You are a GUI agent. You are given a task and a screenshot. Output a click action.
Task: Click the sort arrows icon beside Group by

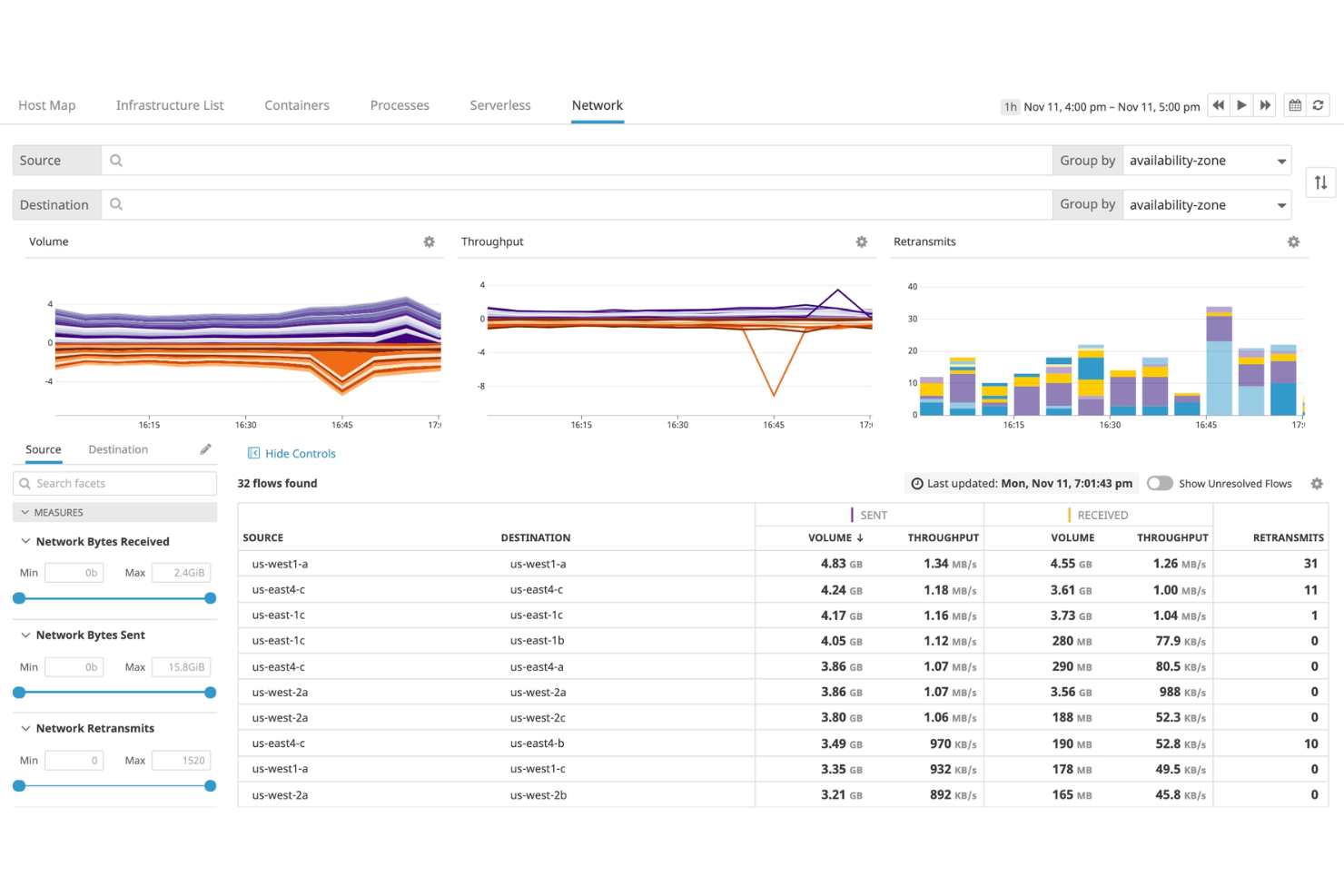click(1320, 182)
